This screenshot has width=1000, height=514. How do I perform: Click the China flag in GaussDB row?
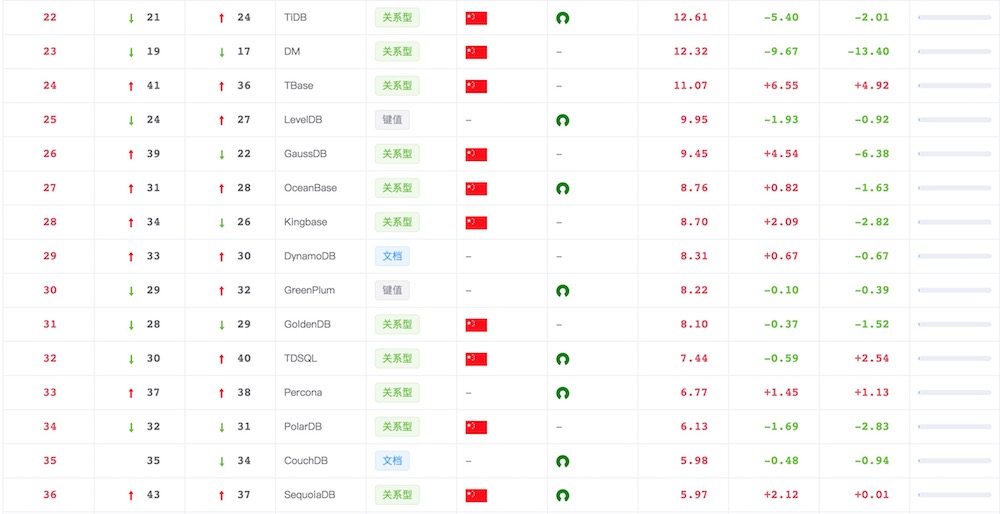pos(476,154)
